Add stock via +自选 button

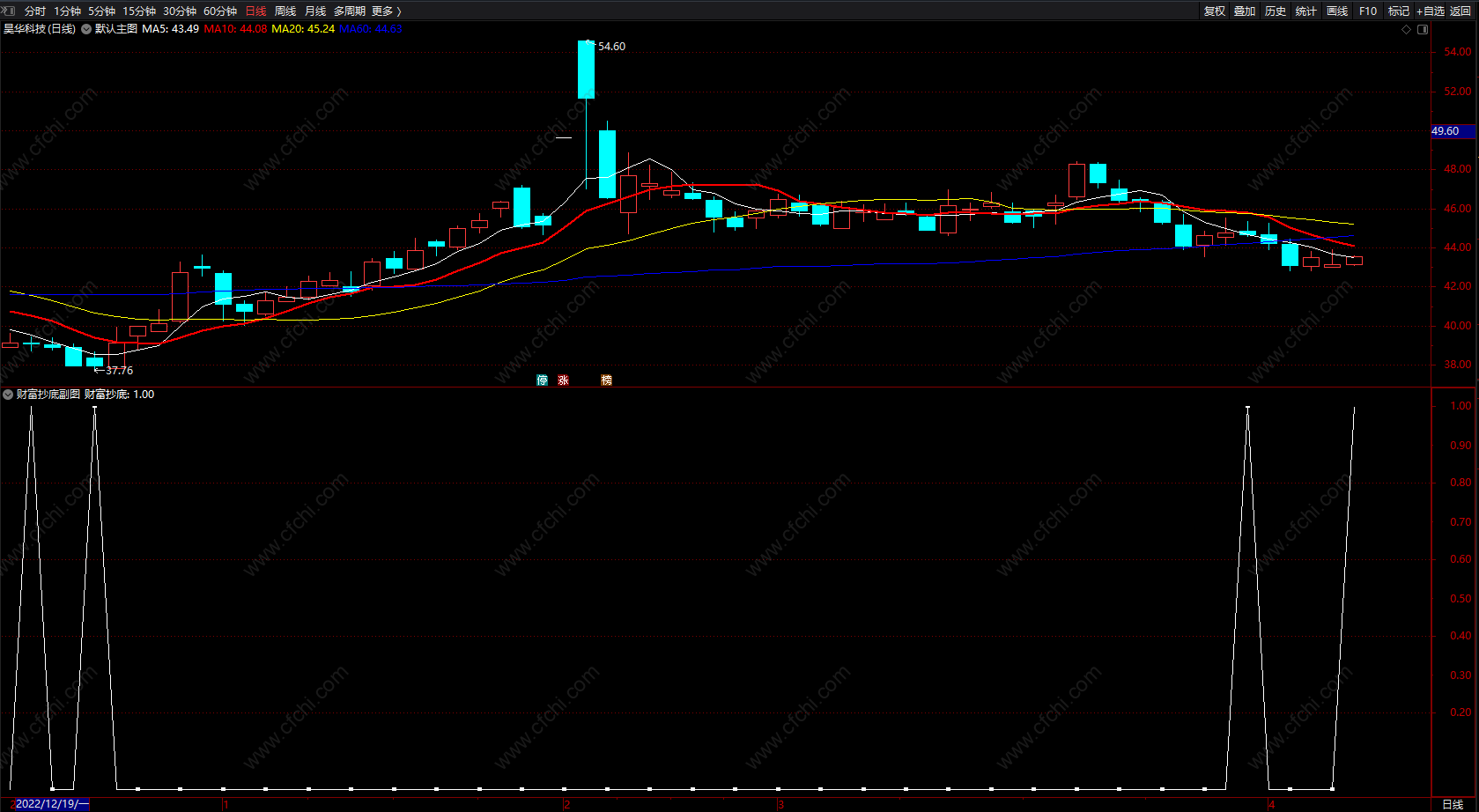pyautogui.click(x=1431, y=11)
